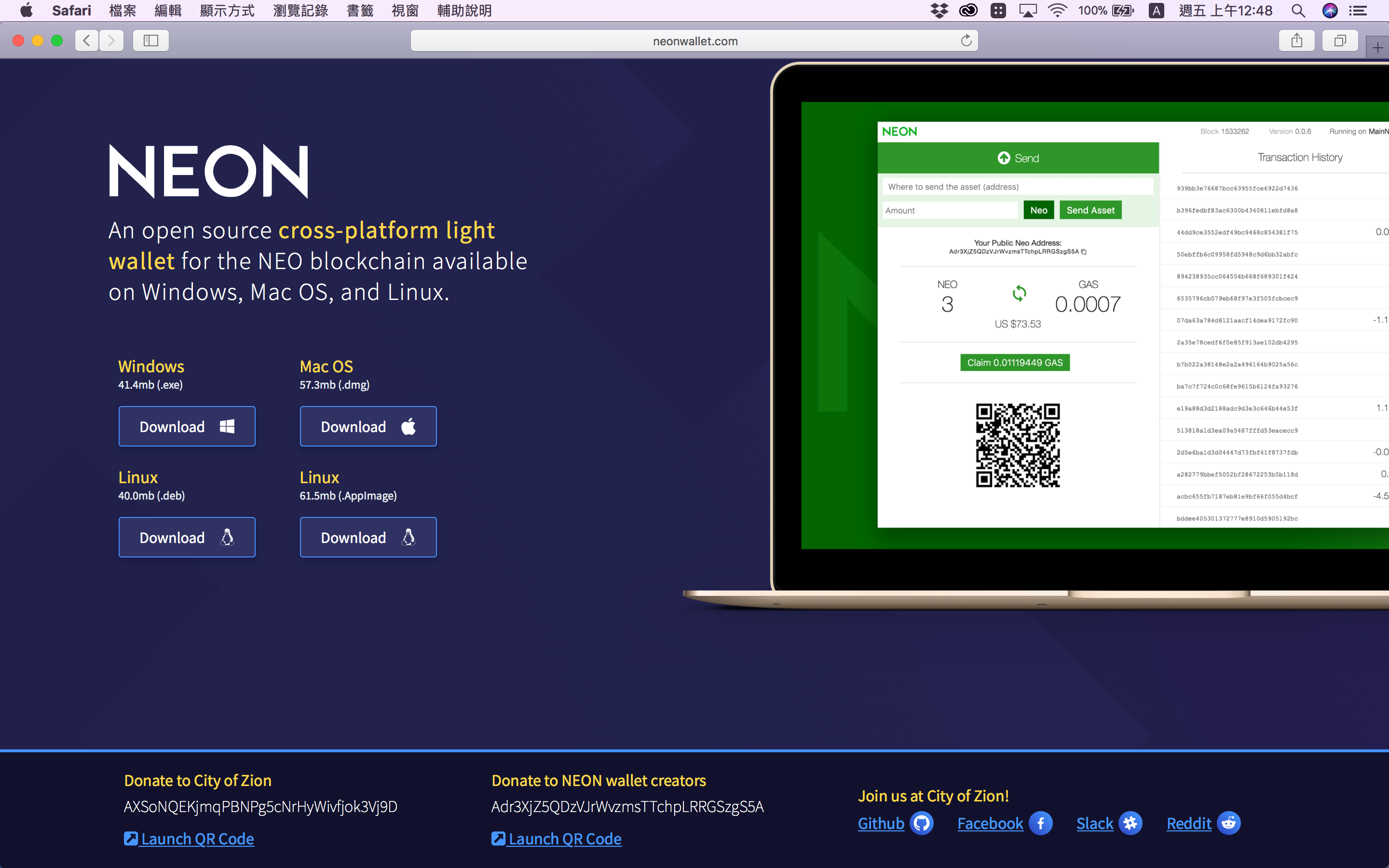Add a new tab with plus button
The width and height of the screenshot is (1389, 868).
pos(1377,48)
